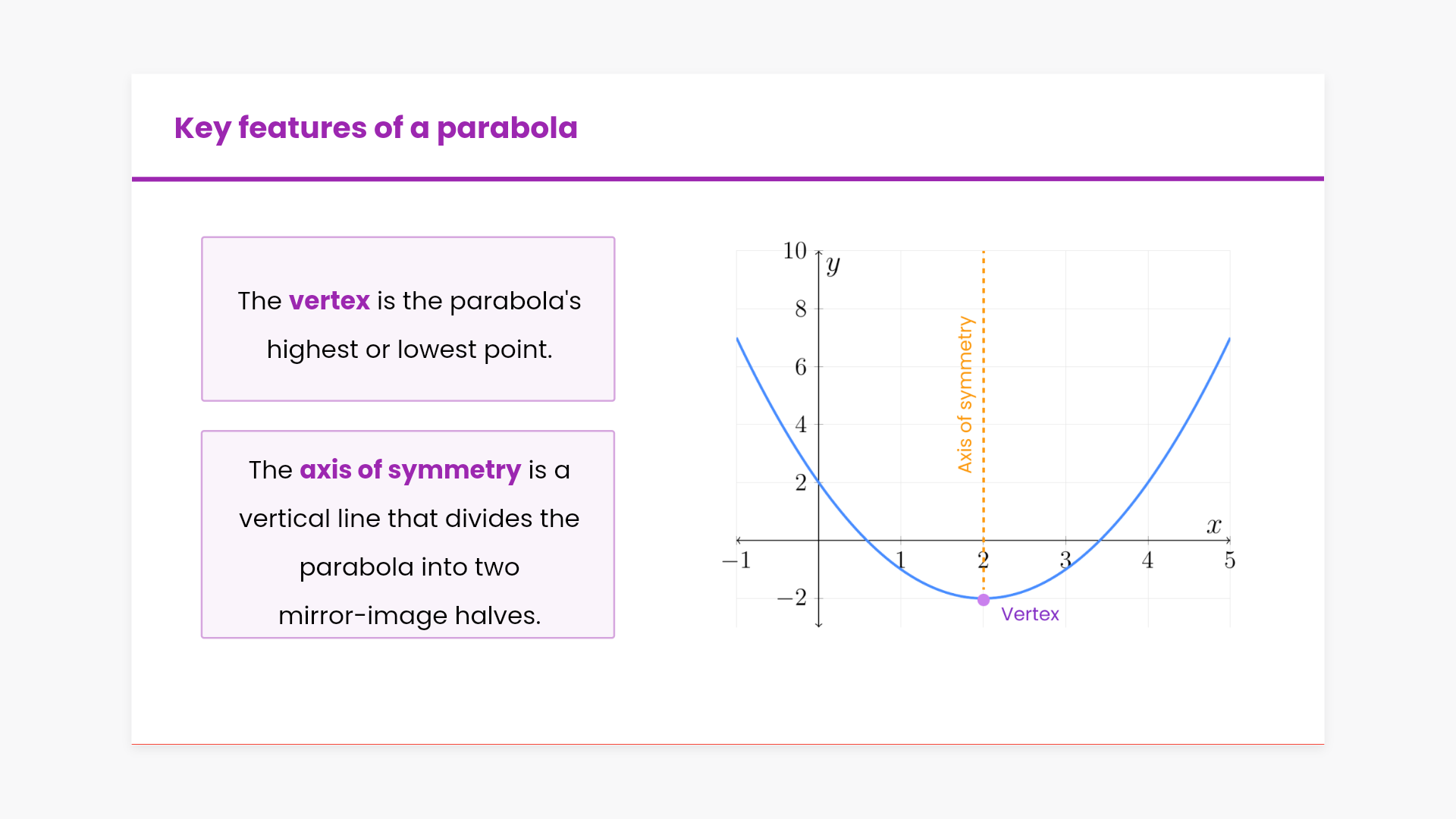Select the orange "Axis of symmetry" rotated label

tap(965, 394)
